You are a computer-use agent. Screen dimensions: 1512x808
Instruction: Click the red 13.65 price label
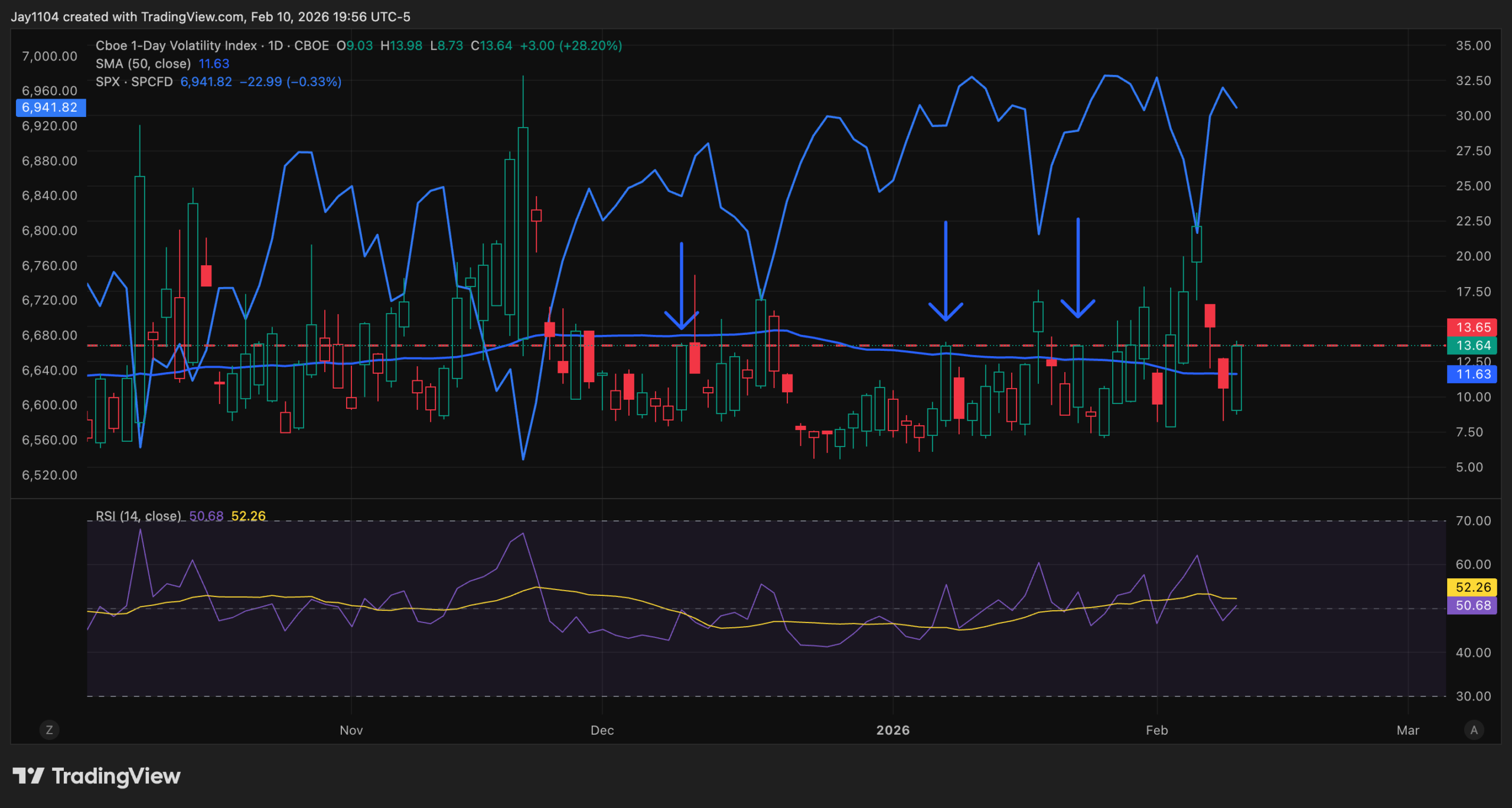point(1473,327)
